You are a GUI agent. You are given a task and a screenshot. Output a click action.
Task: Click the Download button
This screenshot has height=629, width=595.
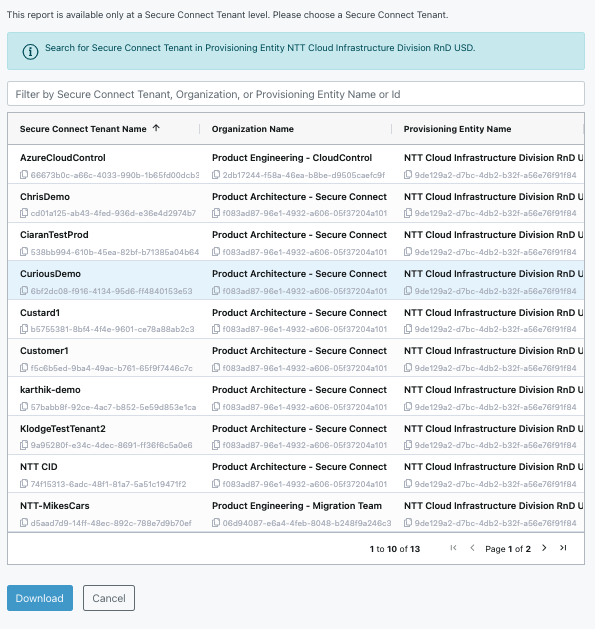40,598
